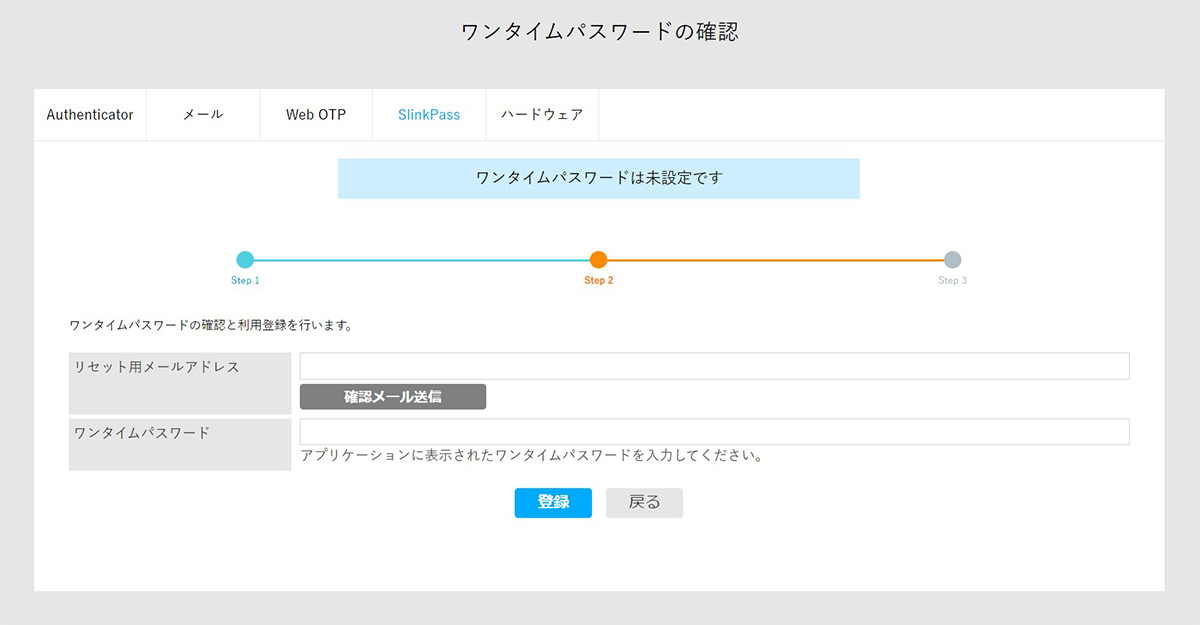Click the orange Step 2 circle marker

[x=599, y=260]
